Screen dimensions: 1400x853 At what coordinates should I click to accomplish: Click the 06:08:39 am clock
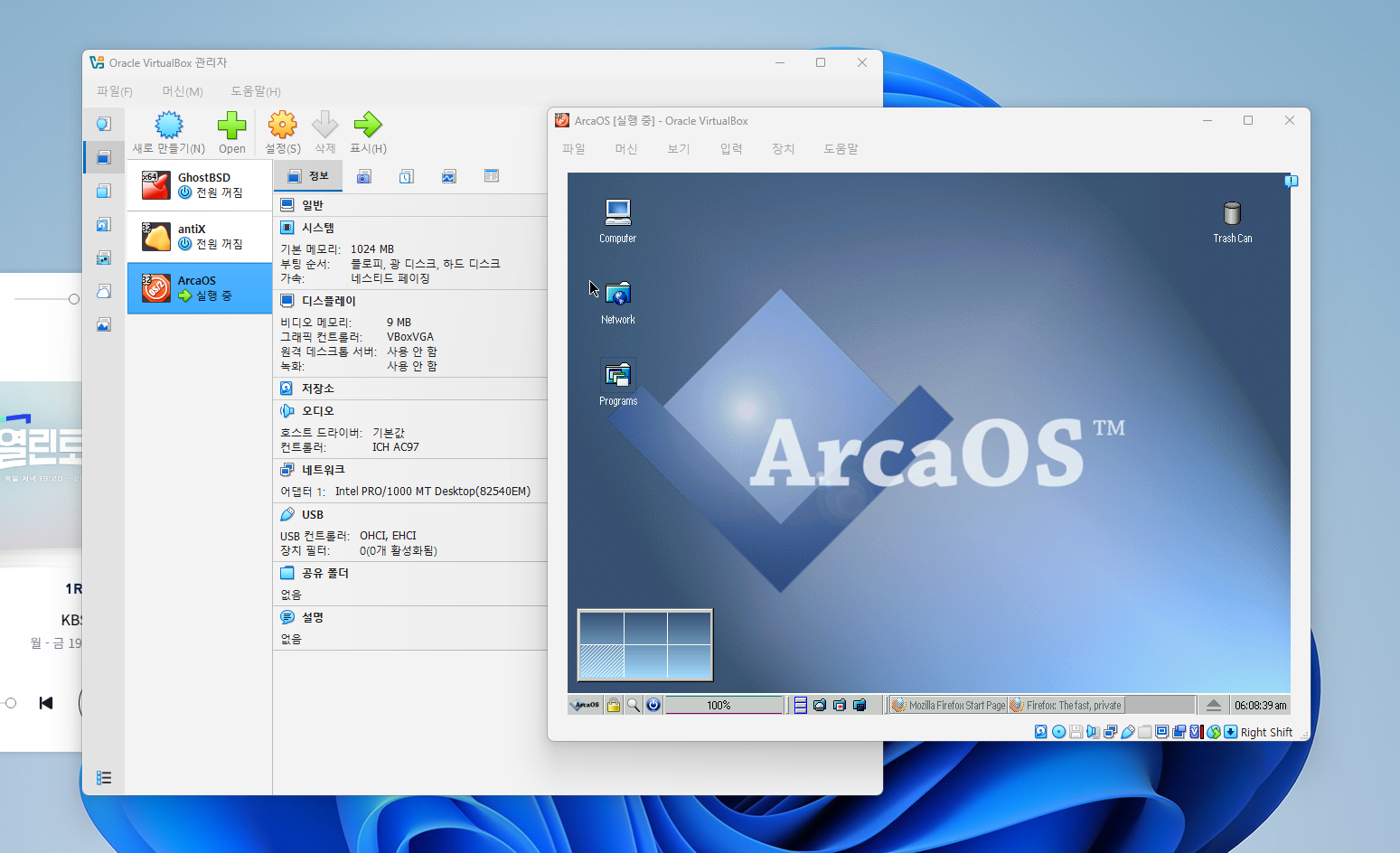1260,706
